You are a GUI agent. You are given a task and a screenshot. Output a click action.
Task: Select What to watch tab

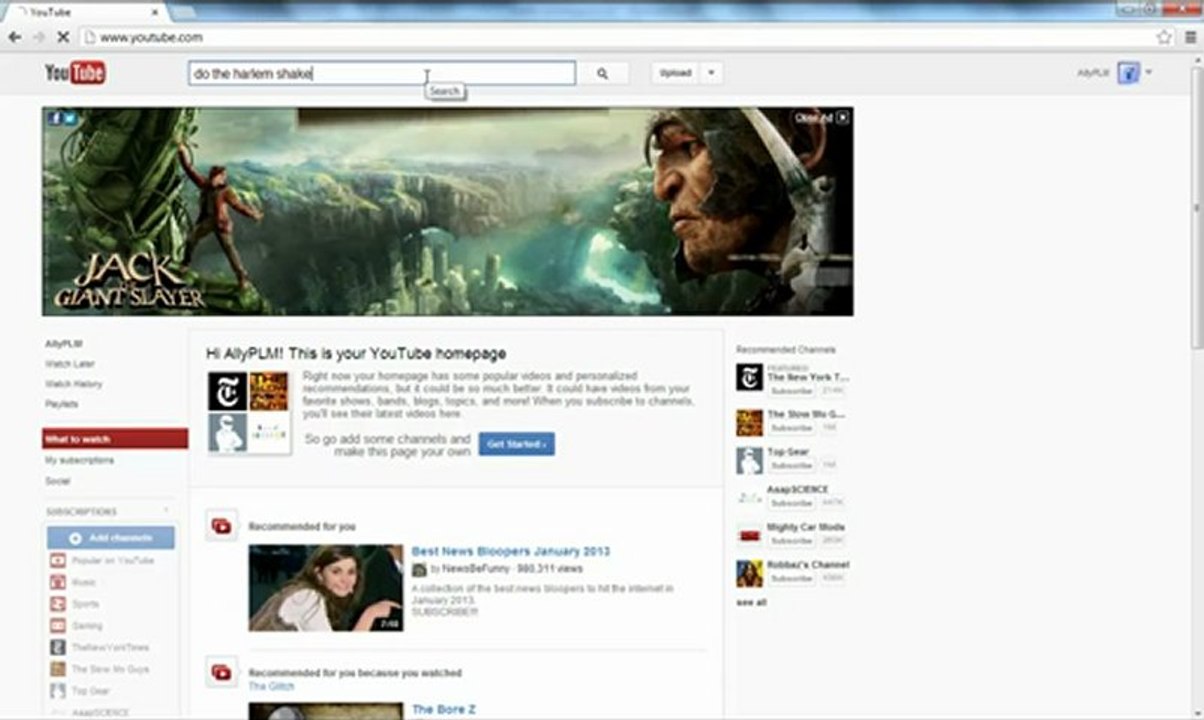pos(115,439)
